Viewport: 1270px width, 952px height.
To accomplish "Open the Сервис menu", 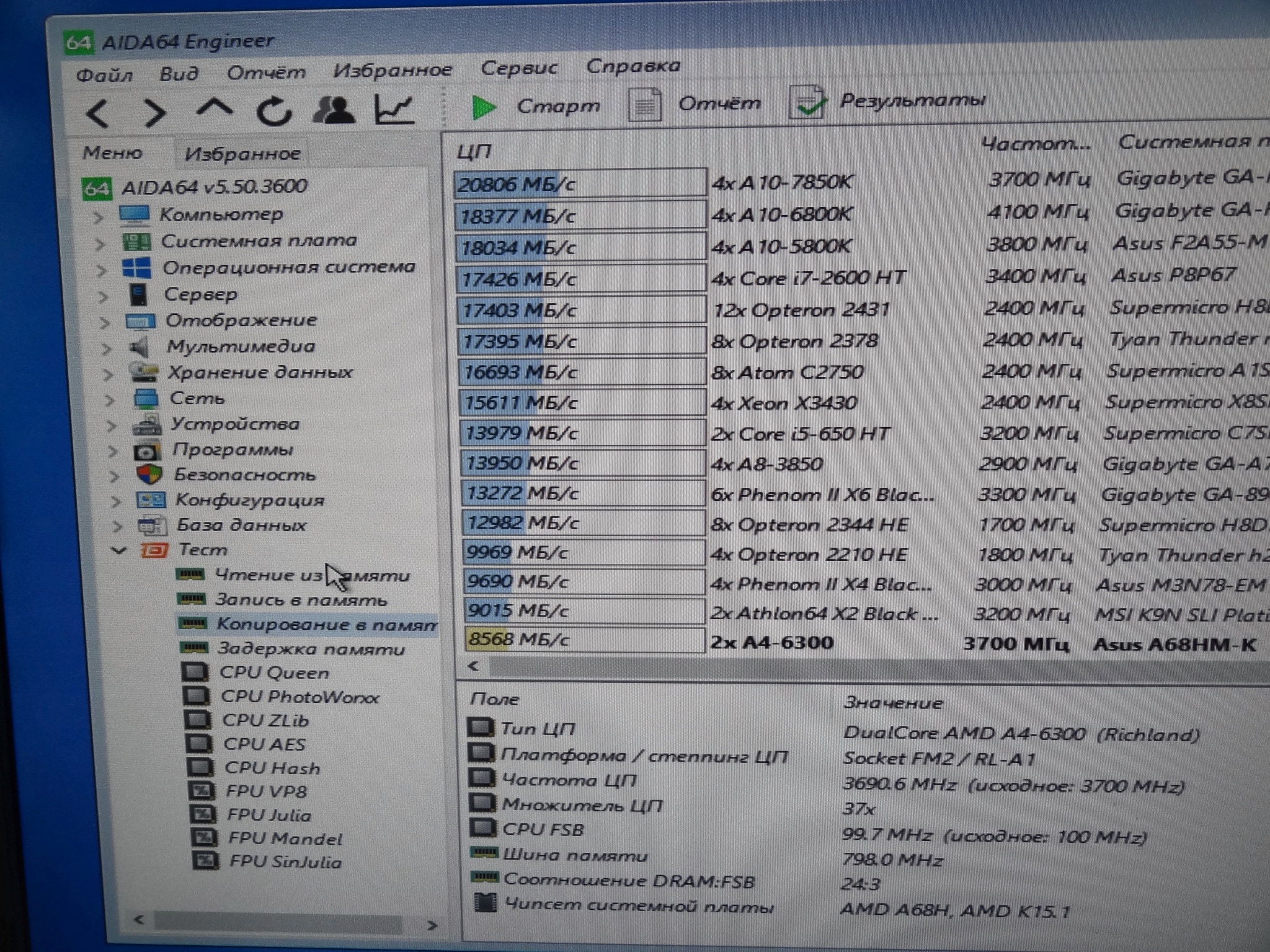I will pyautogui.click(x=519, y=67).
